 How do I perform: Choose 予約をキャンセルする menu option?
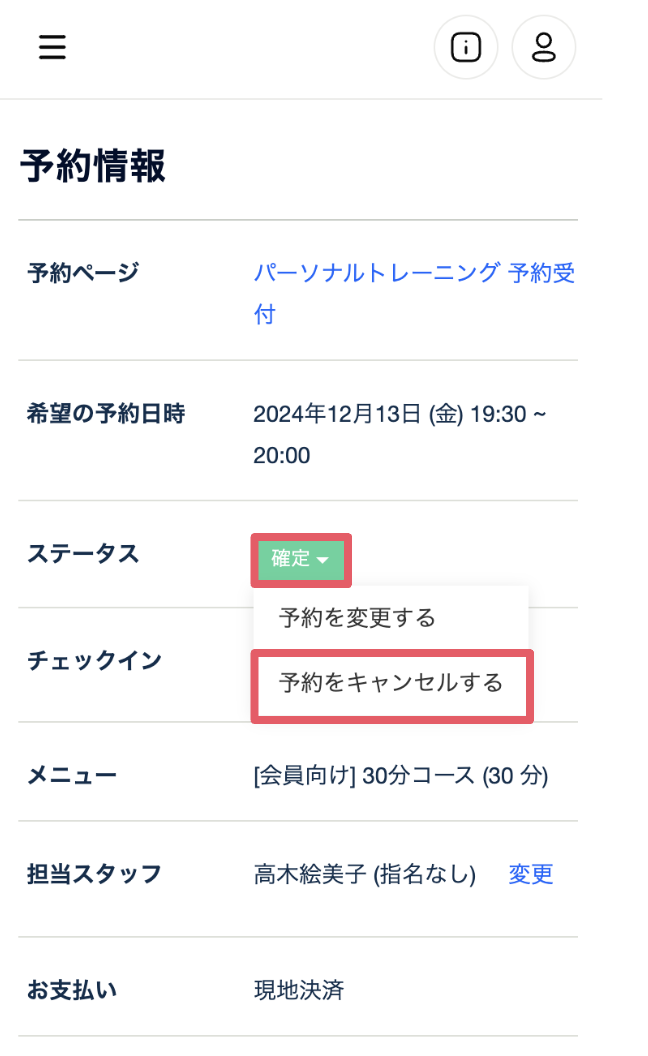pyautogui.click(x=391, y=684)
